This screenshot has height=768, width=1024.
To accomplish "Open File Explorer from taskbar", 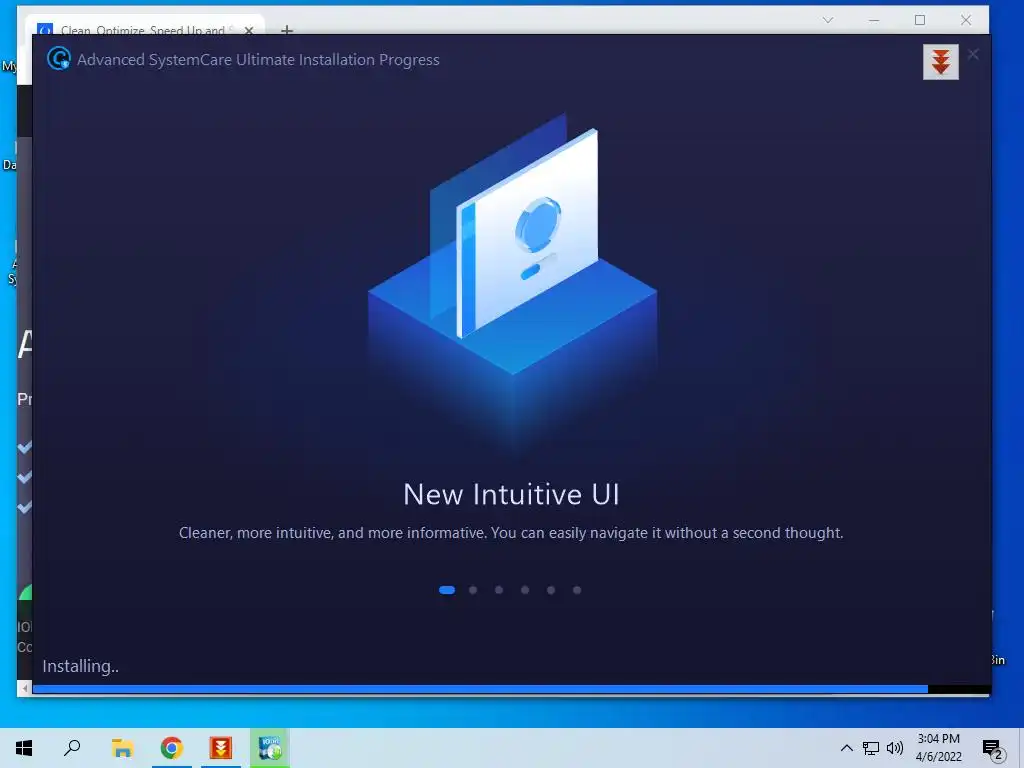I will pyautogui.click(x=122, y=748).
